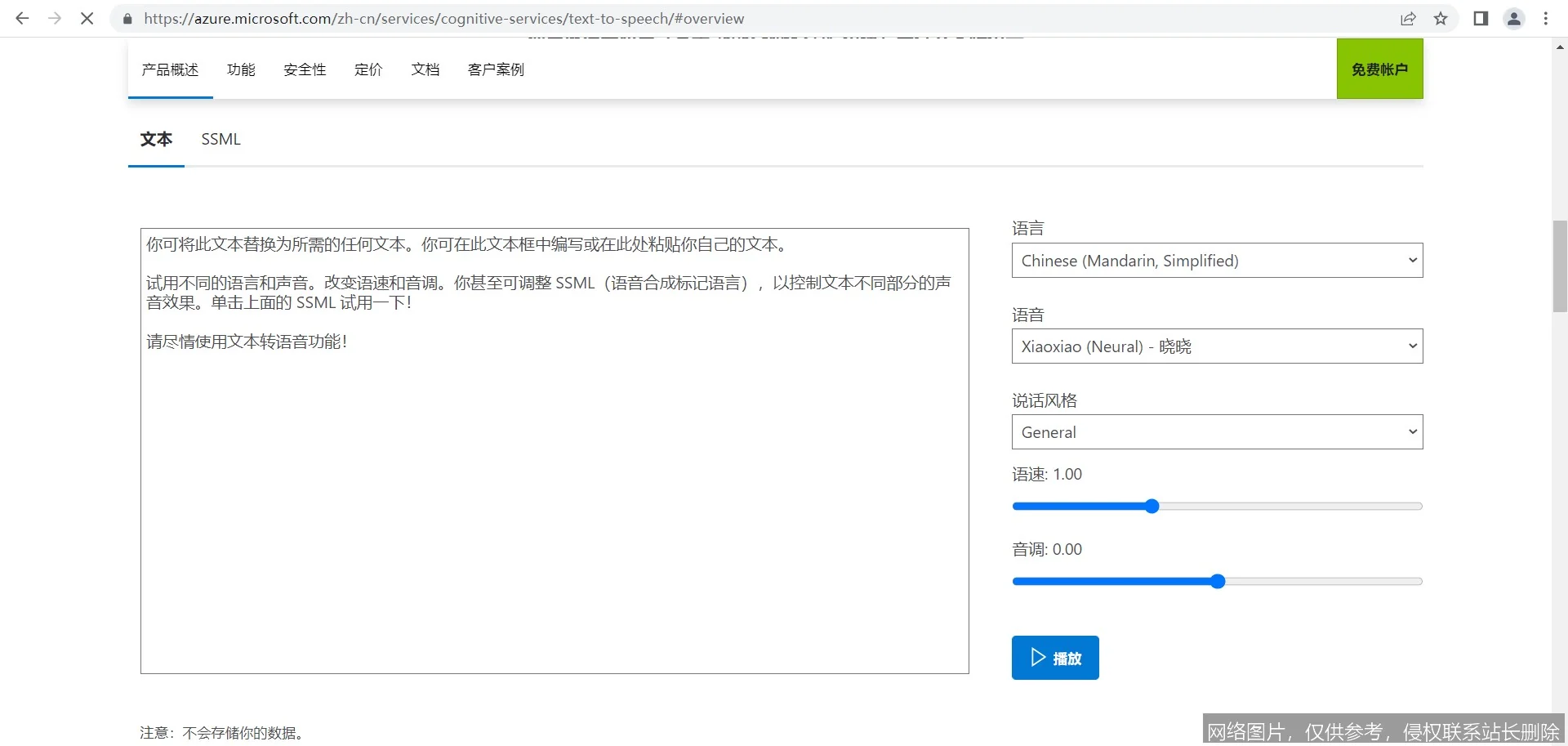Open the Xiaoxiao voice dropdown
The height and width of the screenshot is (746, 1568).
(x=1216, y=346)
